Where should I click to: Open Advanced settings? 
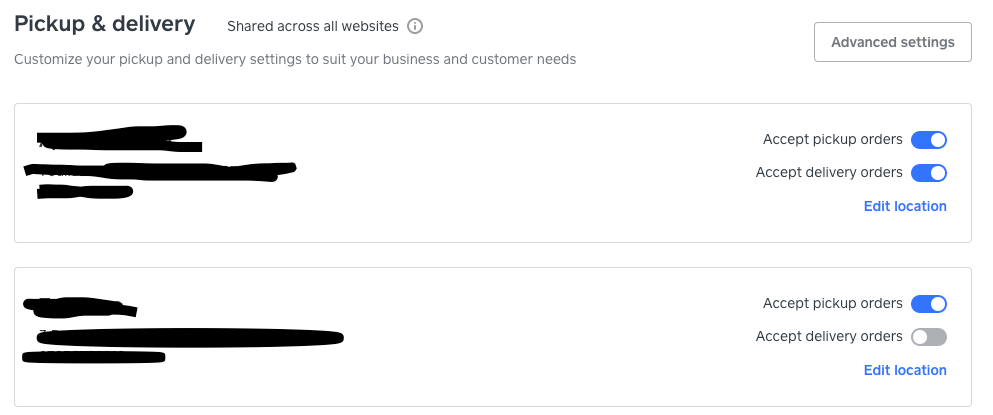(x=892, y=42)
